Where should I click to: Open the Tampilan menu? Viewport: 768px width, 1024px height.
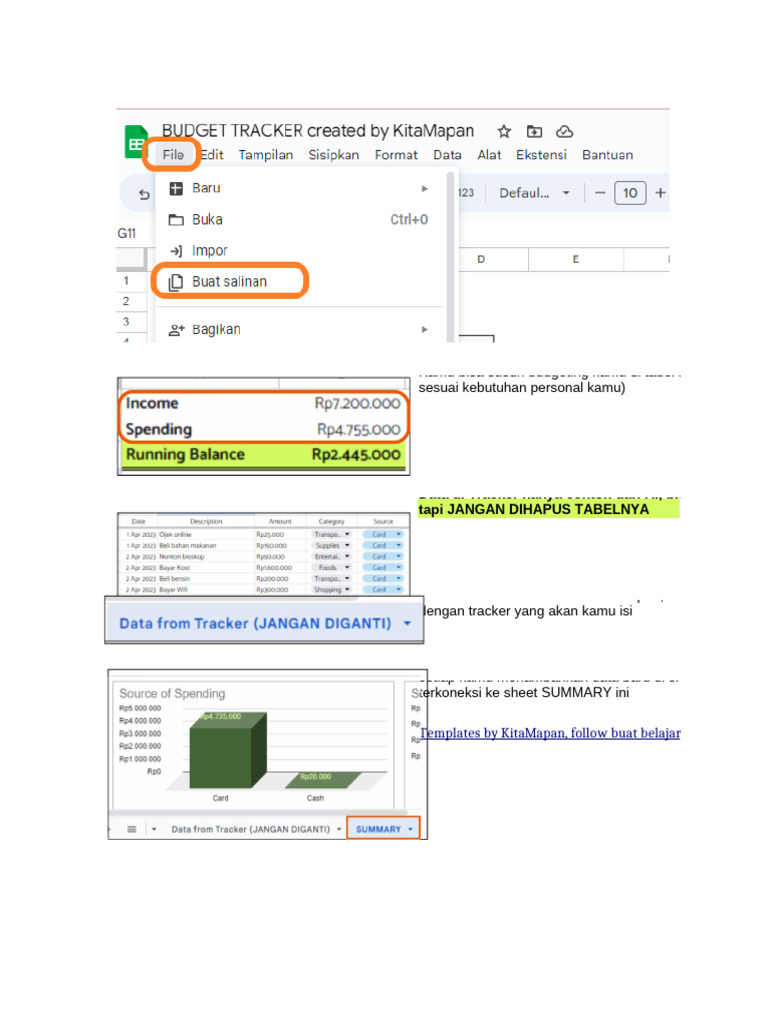coord(265,155)
